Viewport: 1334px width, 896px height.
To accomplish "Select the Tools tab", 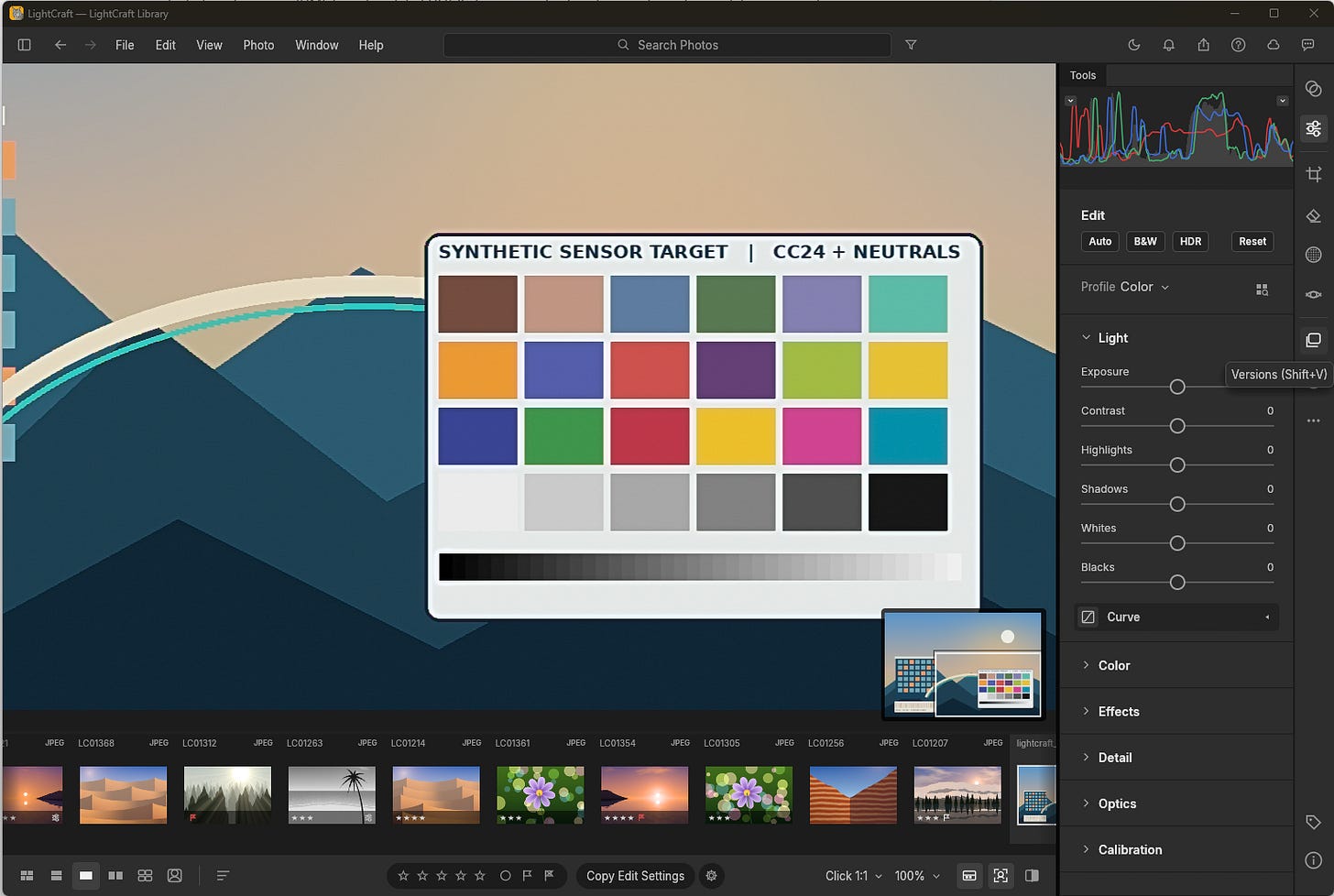I will (x=1083, y=75).
